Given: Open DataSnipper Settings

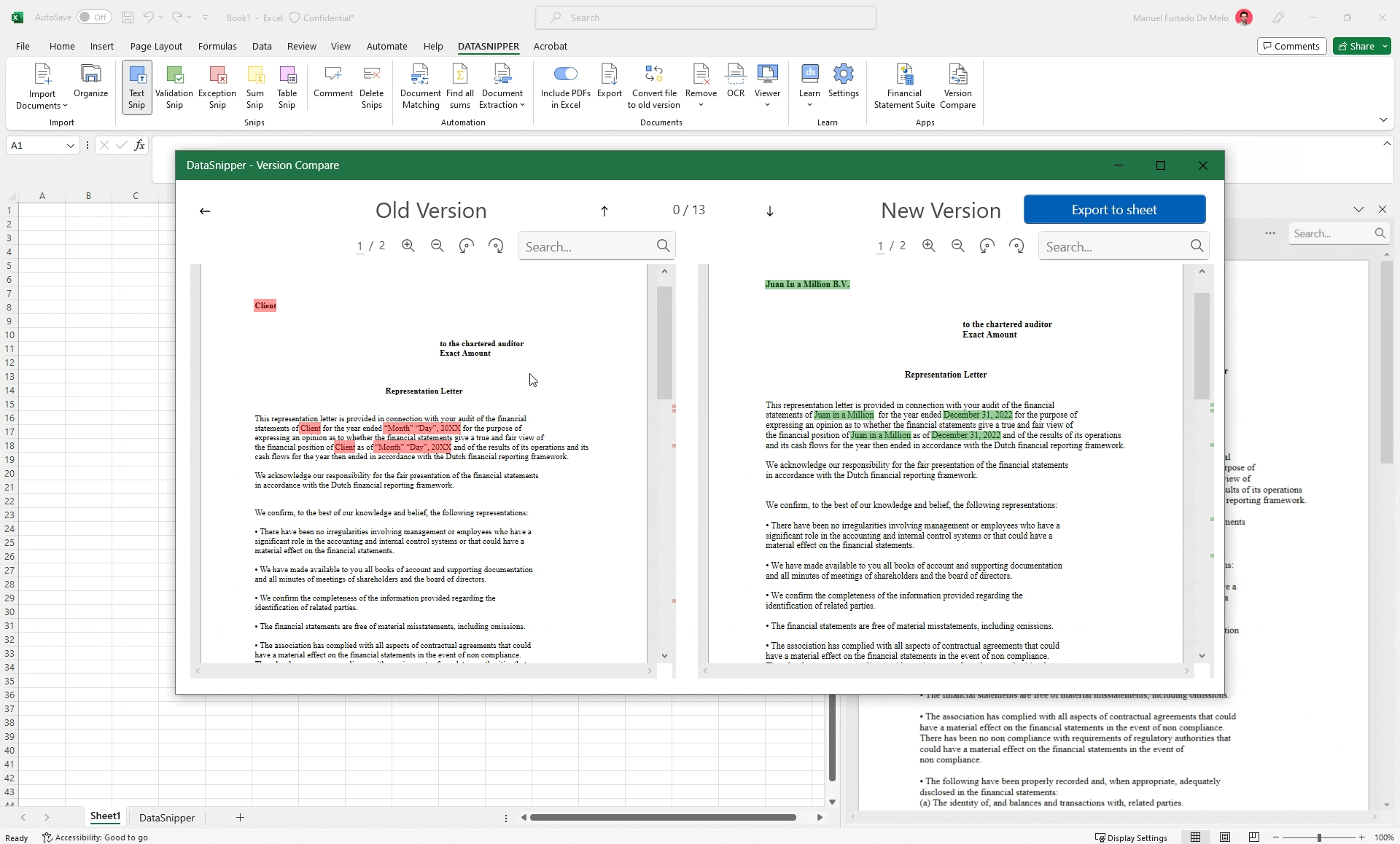Looking at the screenshot, I should click(x=843, y=84).
